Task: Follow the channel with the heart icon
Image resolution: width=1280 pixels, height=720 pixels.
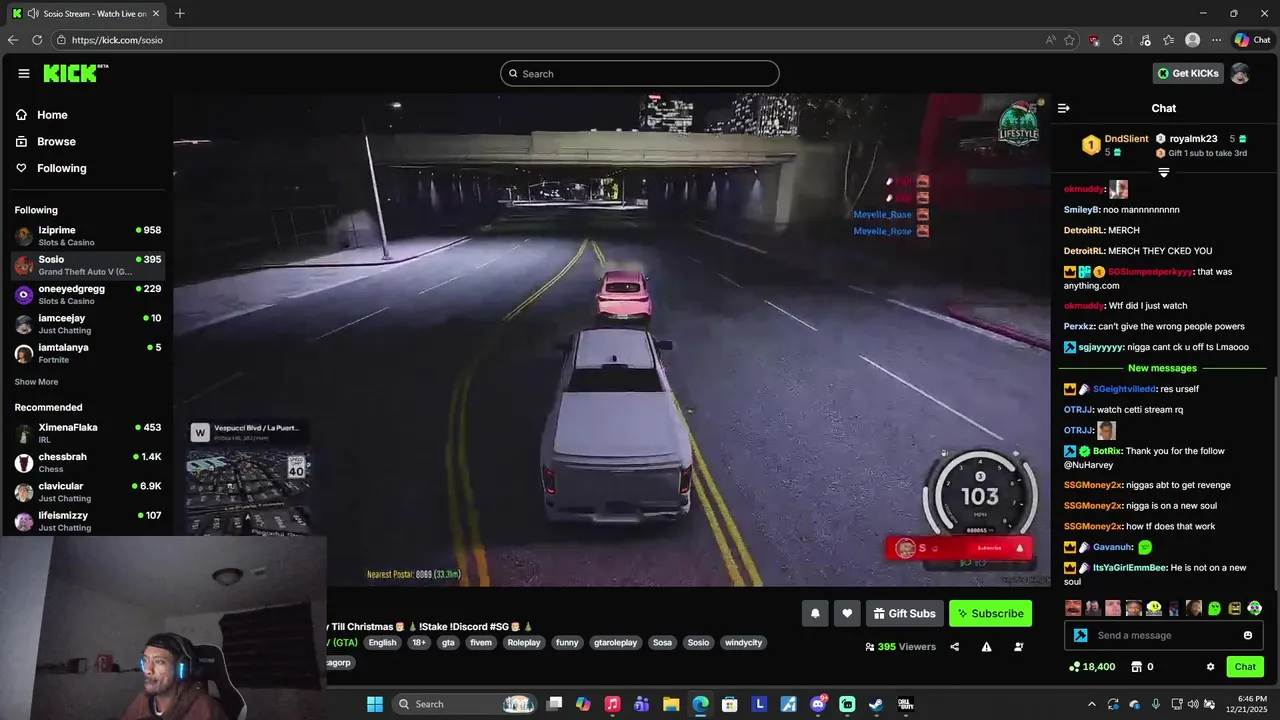Action: pyautogui.click(x=847, y=613)
